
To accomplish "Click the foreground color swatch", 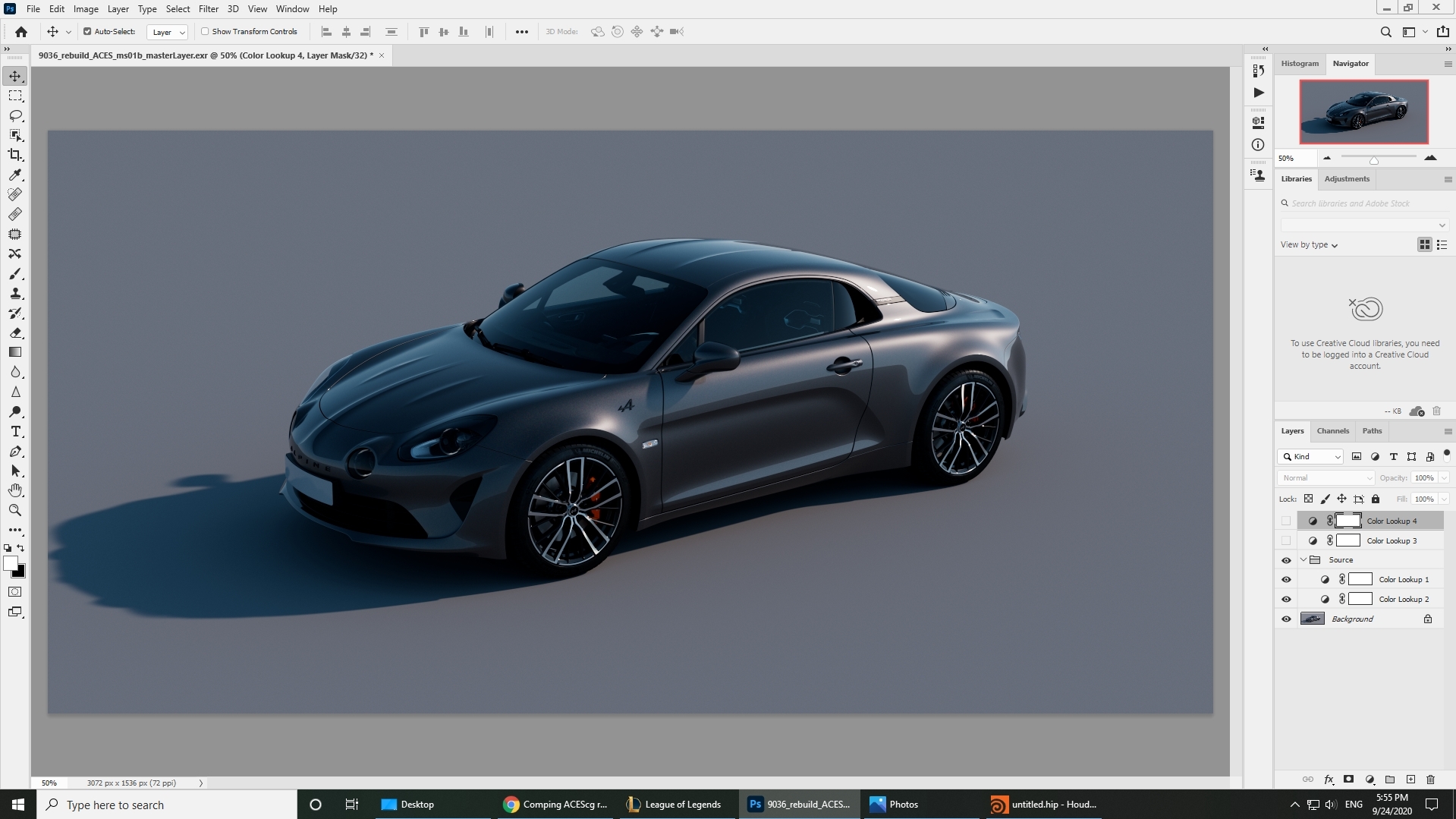I will point(9,563).
